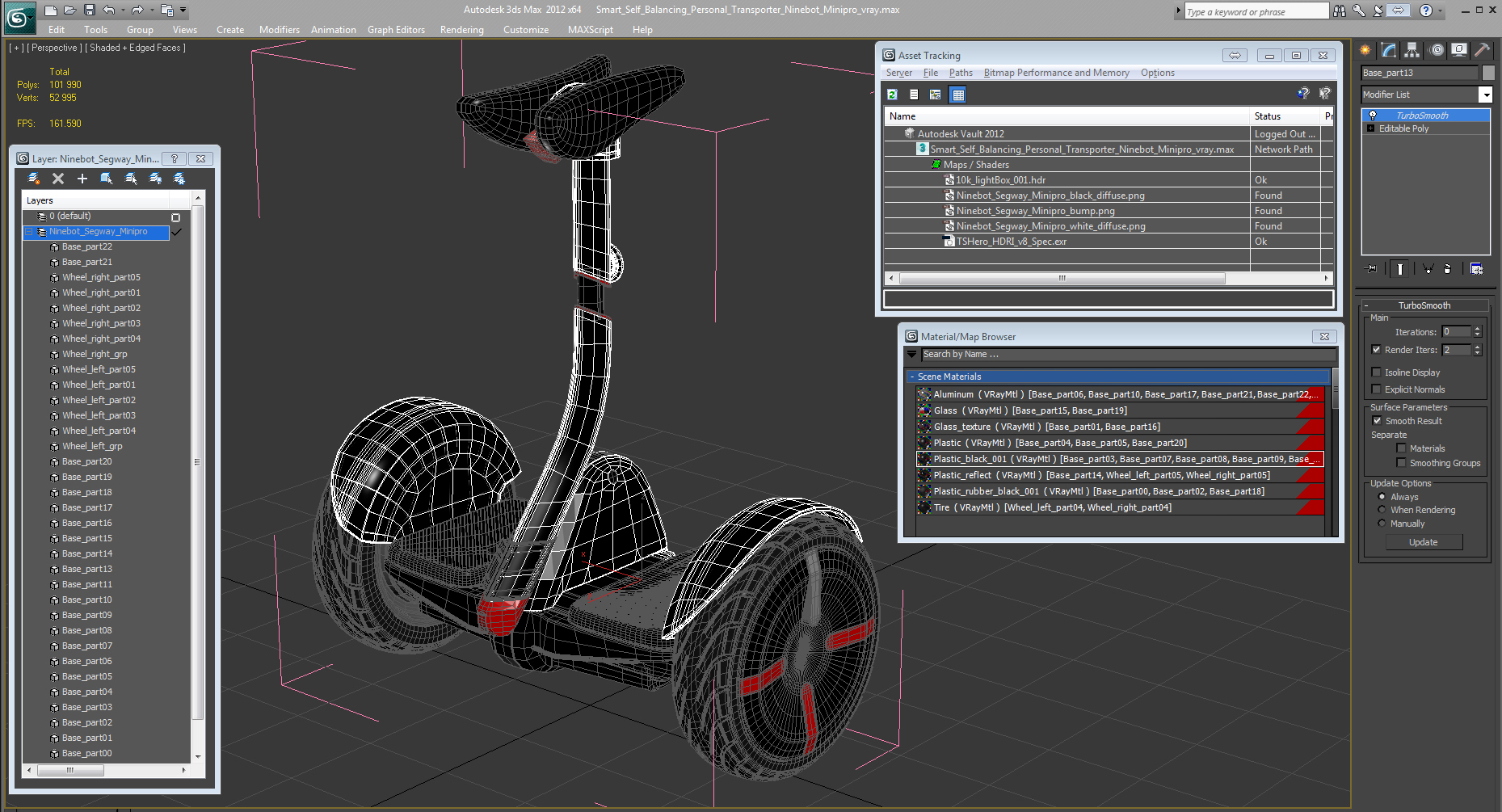Click Hide/Unhide All Layers icon
The image size is (1502, 812).
[x=155, y=179]
